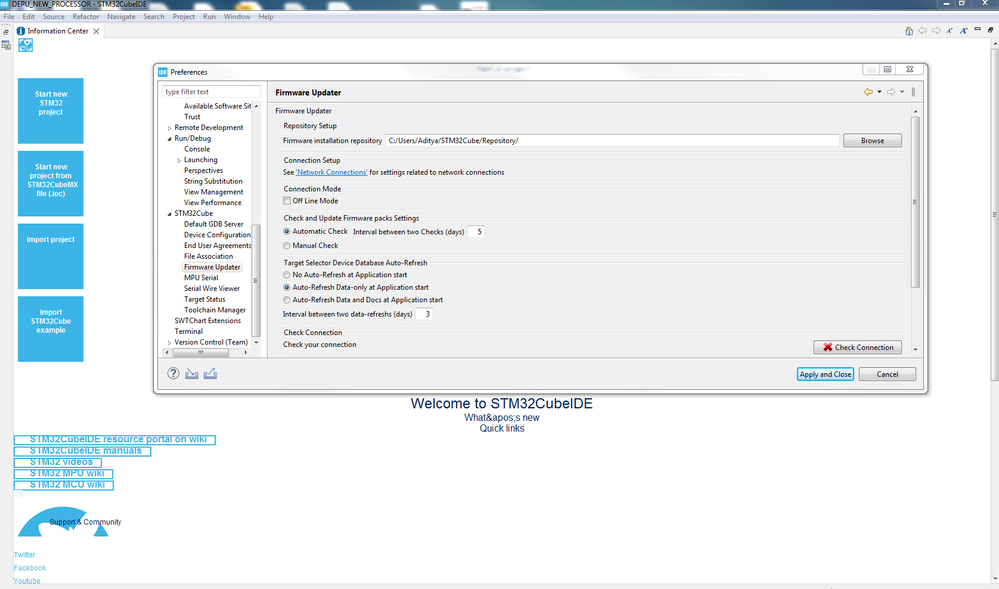The height and width of the screenshot is (589, 999).
Task: Click the data-refreshs interval days field
Action: tap(424, 314)
